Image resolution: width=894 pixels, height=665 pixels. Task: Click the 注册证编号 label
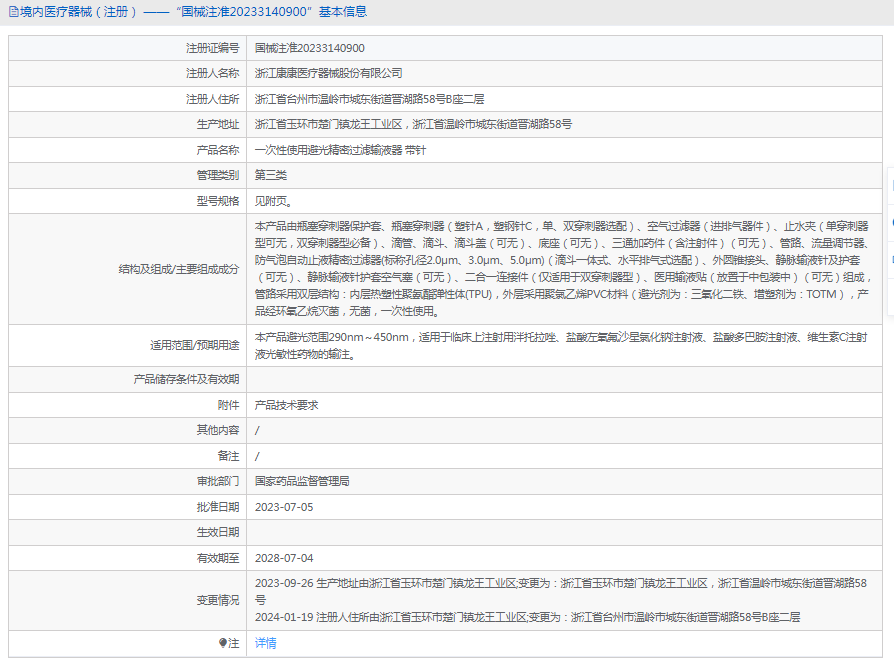[x=213, y=48]
